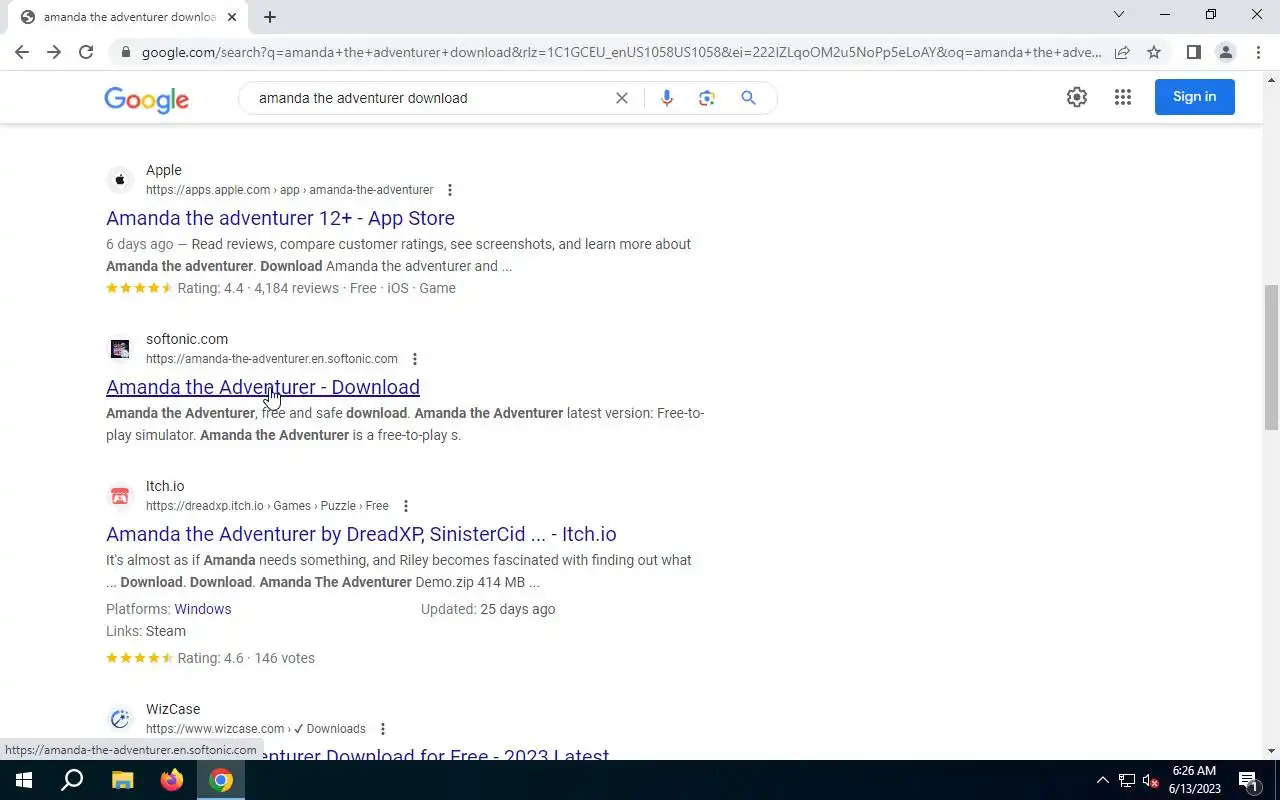Image resolution: width=1280 pixels, height=800 pixels.
Task: Toggle the browser side panel
Action: point(1193,52)
